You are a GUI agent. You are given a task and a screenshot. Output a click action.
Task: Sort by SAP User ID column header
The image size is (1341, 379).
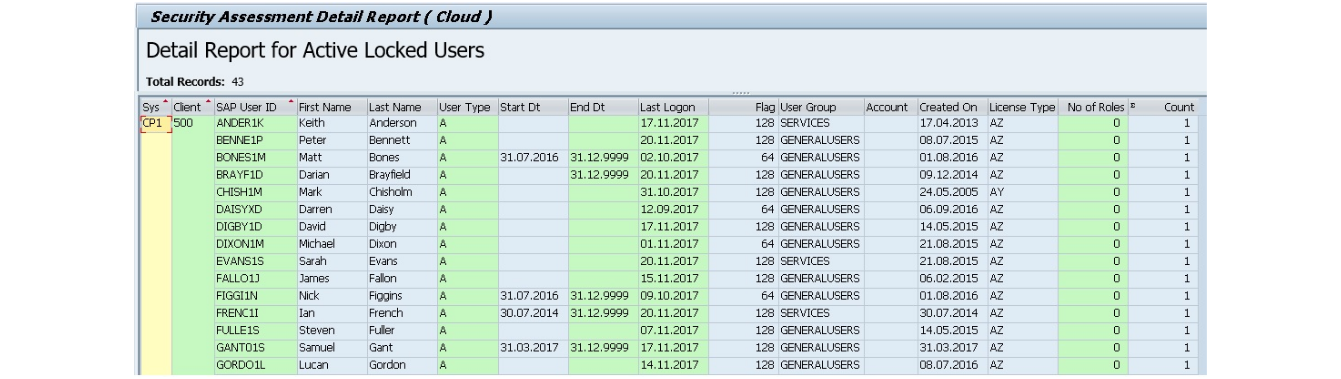coord(255,107)
